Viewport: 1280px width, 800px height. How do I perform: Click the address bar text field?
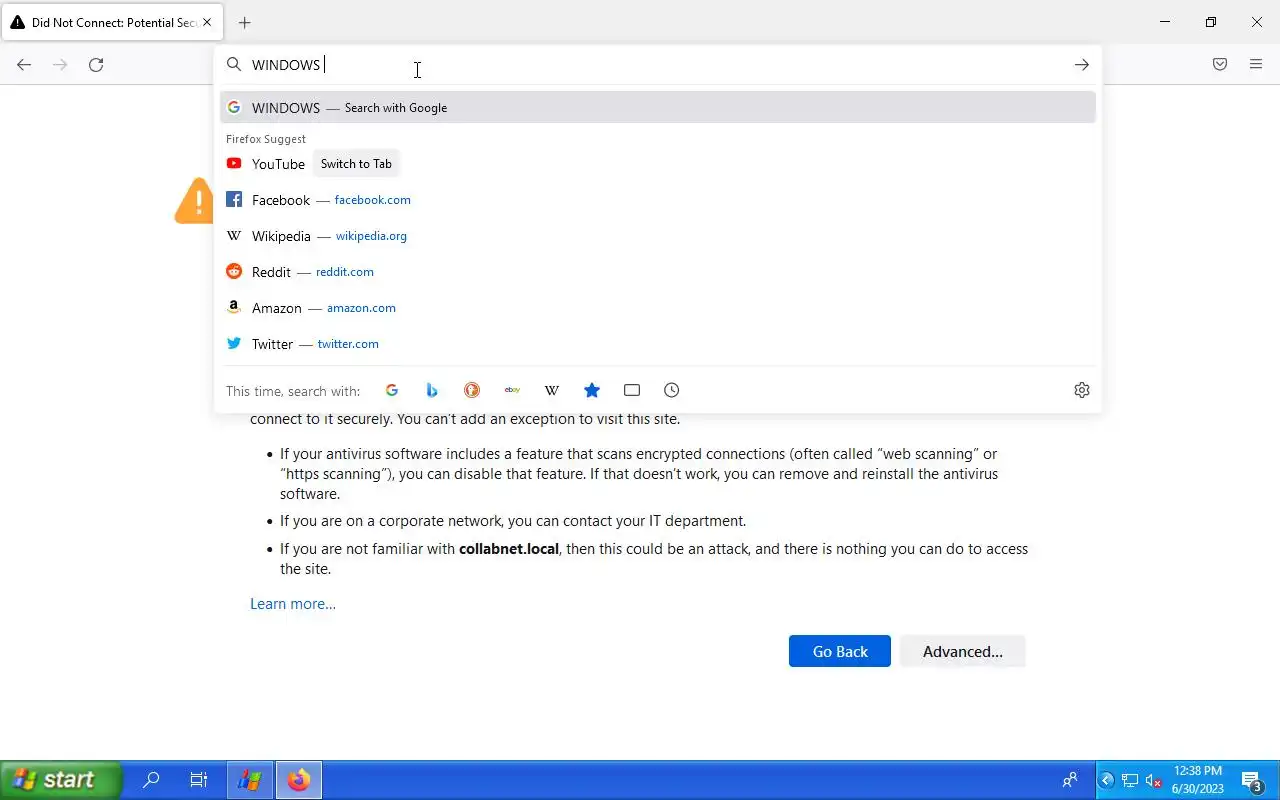click(x=660, y=65)
